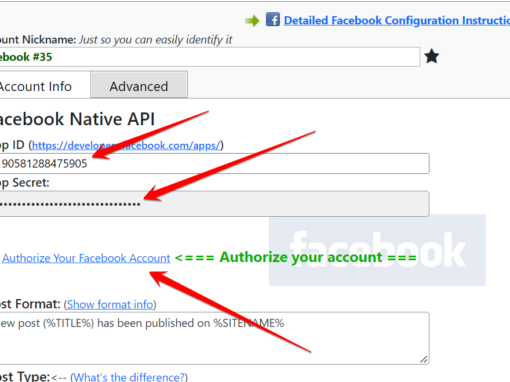This screenshot has width=510, height=382.
Task: Open Show format info link
Action: (x=110, y=304)
